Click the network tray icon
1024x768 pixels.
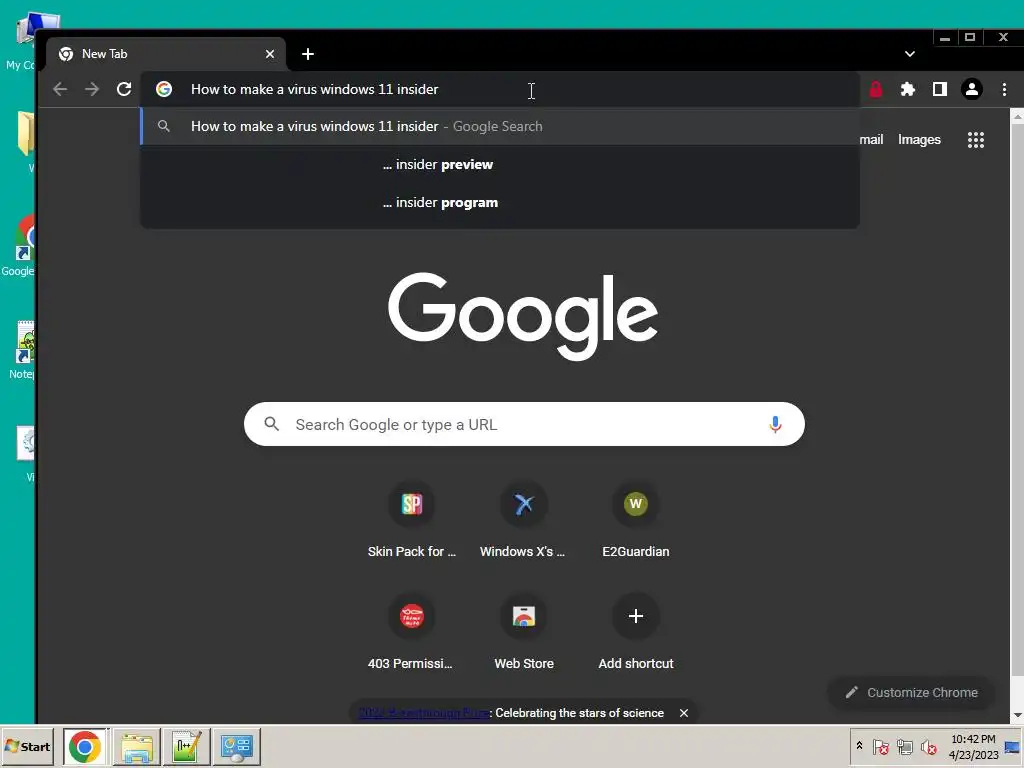[x=904, y=746]
